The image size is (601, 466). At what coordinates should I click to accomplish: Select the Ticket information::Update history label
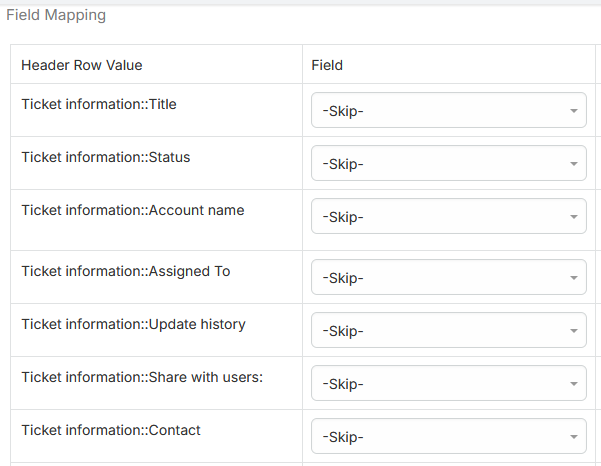tap(133, 324)
